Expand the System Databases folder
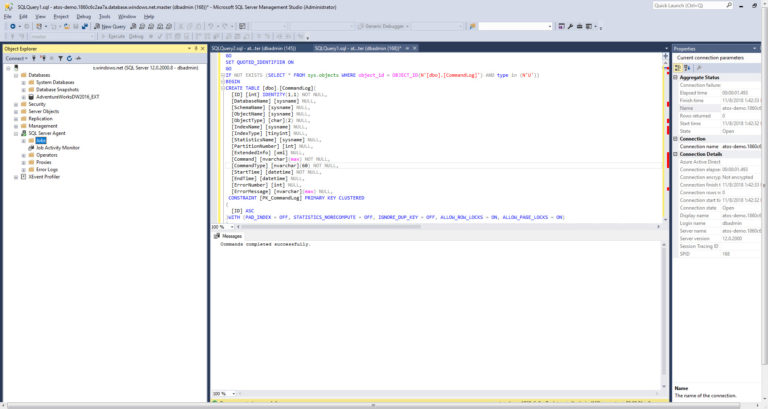This screenshot has height=409, width=768. point(24,83)
